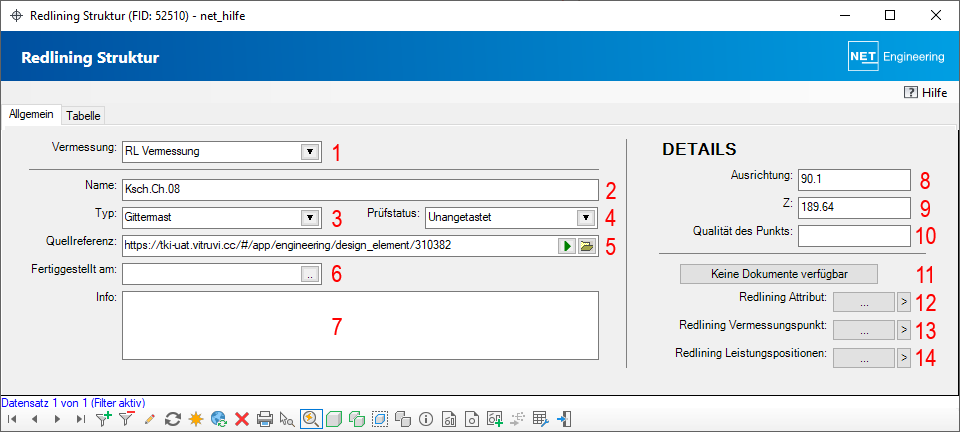The width and height of the screenshot is (960, 432).
Task: Open date picker for Fertiggestellt am
Action: tap(310, 275)
